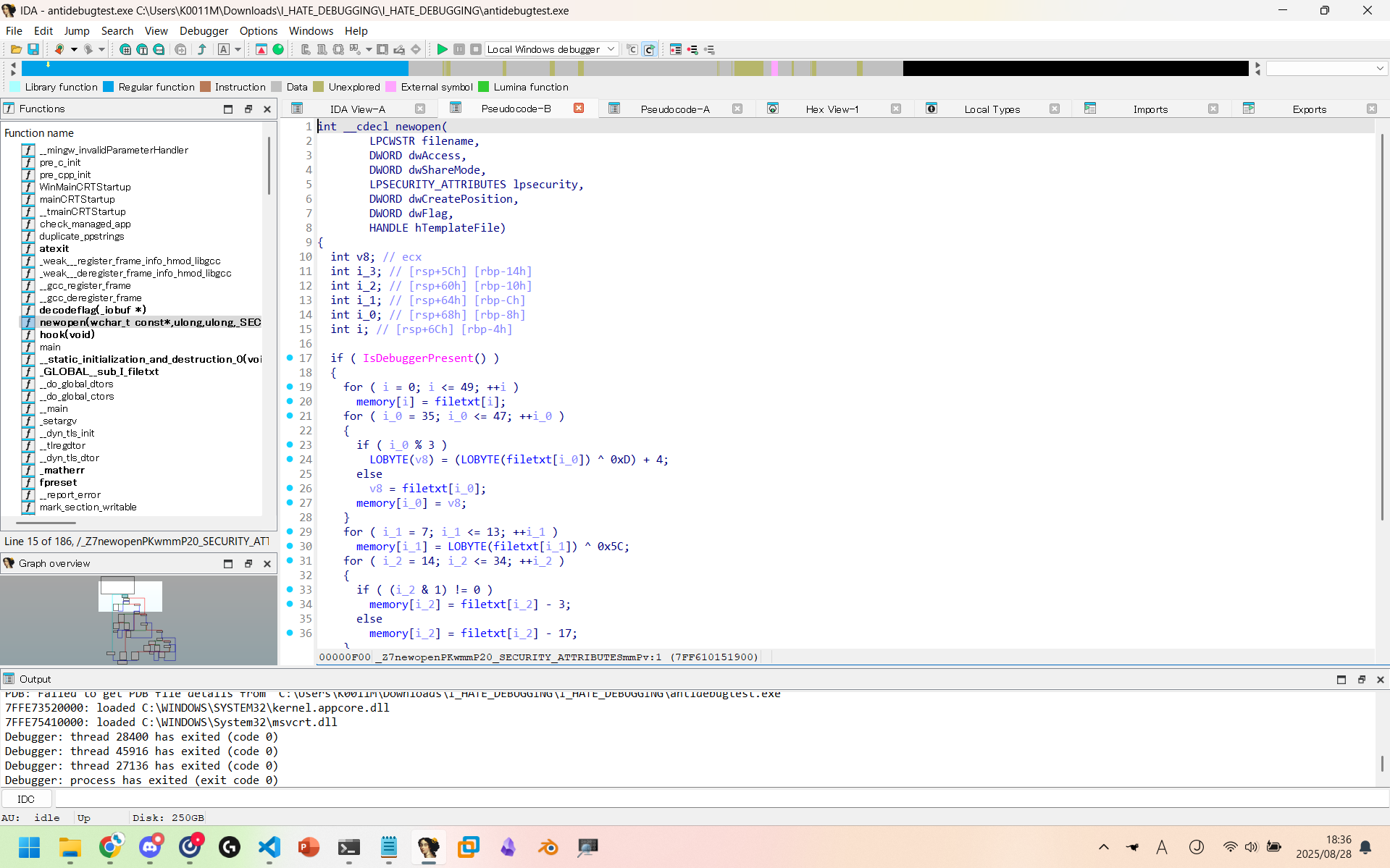Select the hook(void) function in list

tap(67, 334)
